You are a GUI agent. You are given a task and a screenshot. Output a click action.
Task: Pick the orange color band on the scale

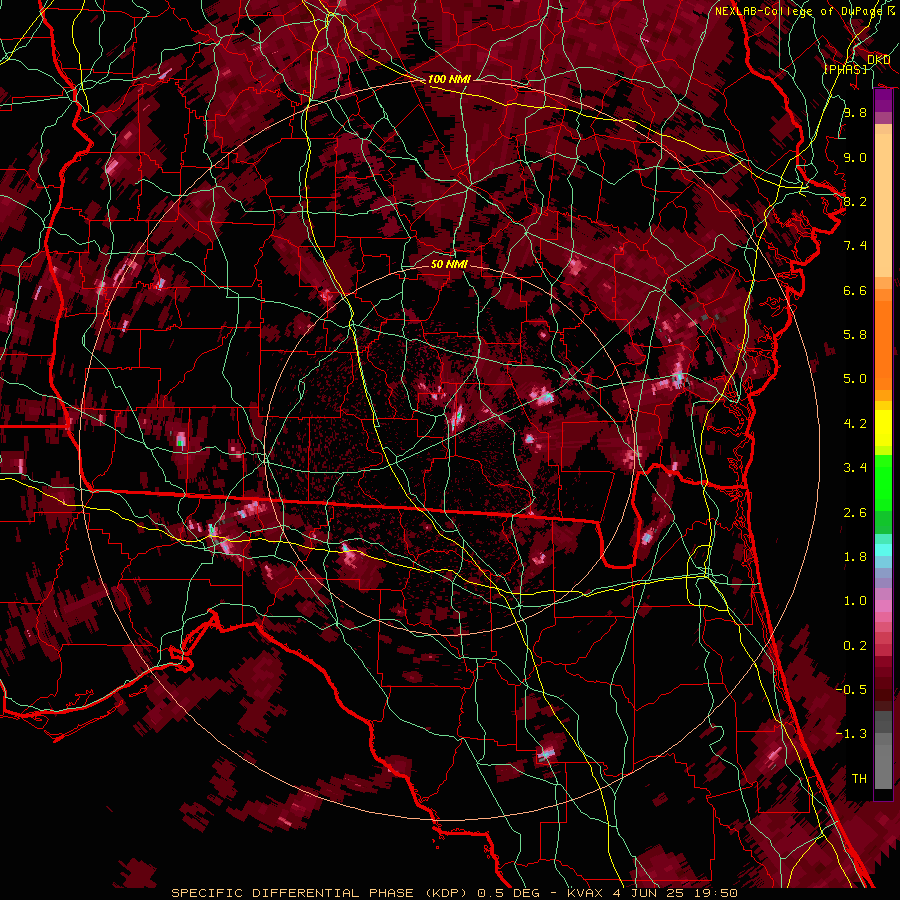[883, 339]
